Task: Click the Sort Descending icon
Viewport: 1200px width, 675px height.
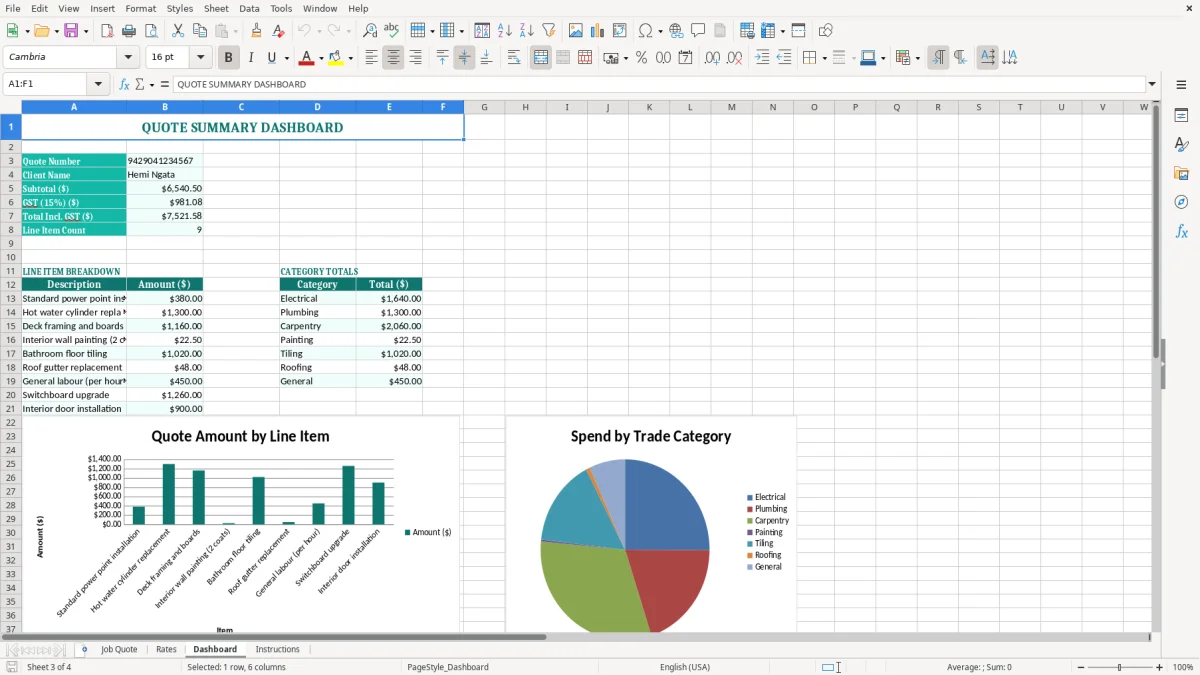Action: pos(527,31)
